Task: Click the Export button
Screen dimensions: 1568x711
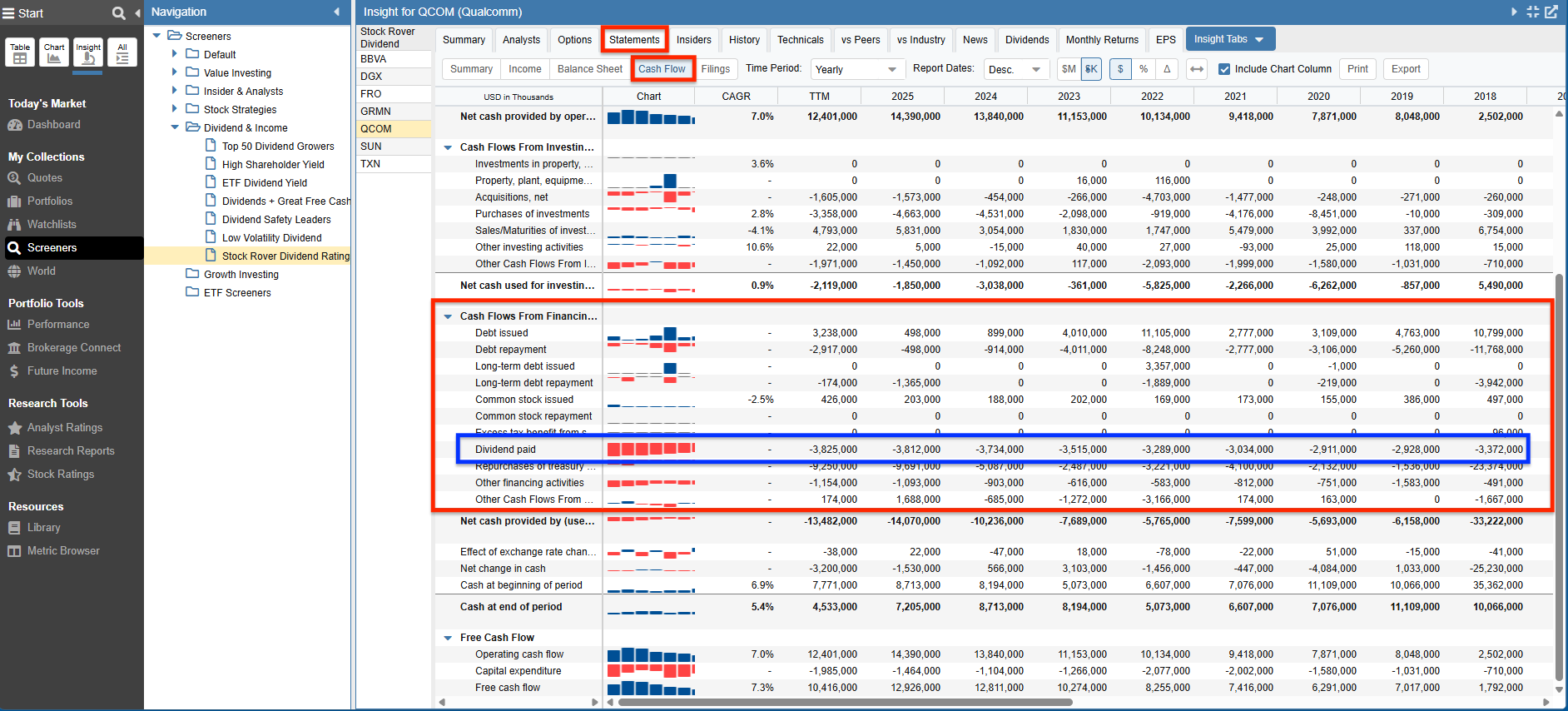Action: pos(1406,69)
